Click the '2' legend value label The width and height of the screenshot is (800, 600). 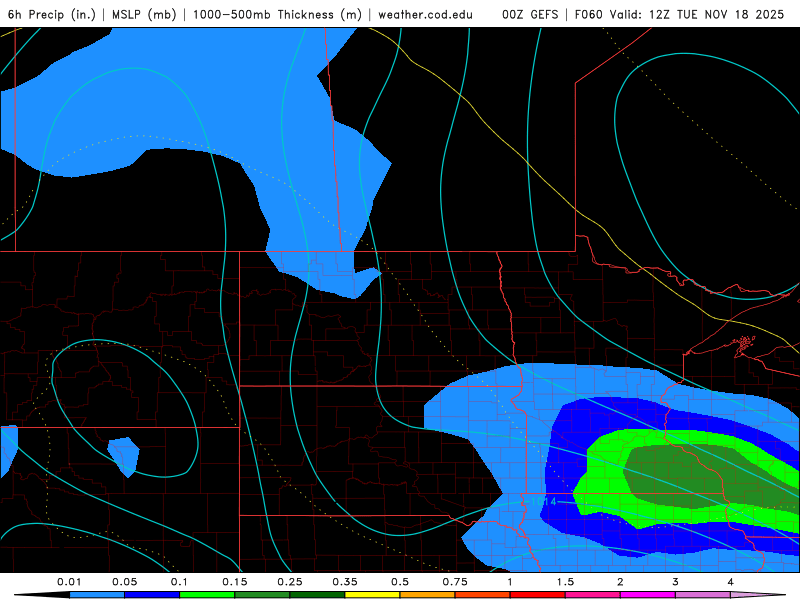tap(620, 582)
